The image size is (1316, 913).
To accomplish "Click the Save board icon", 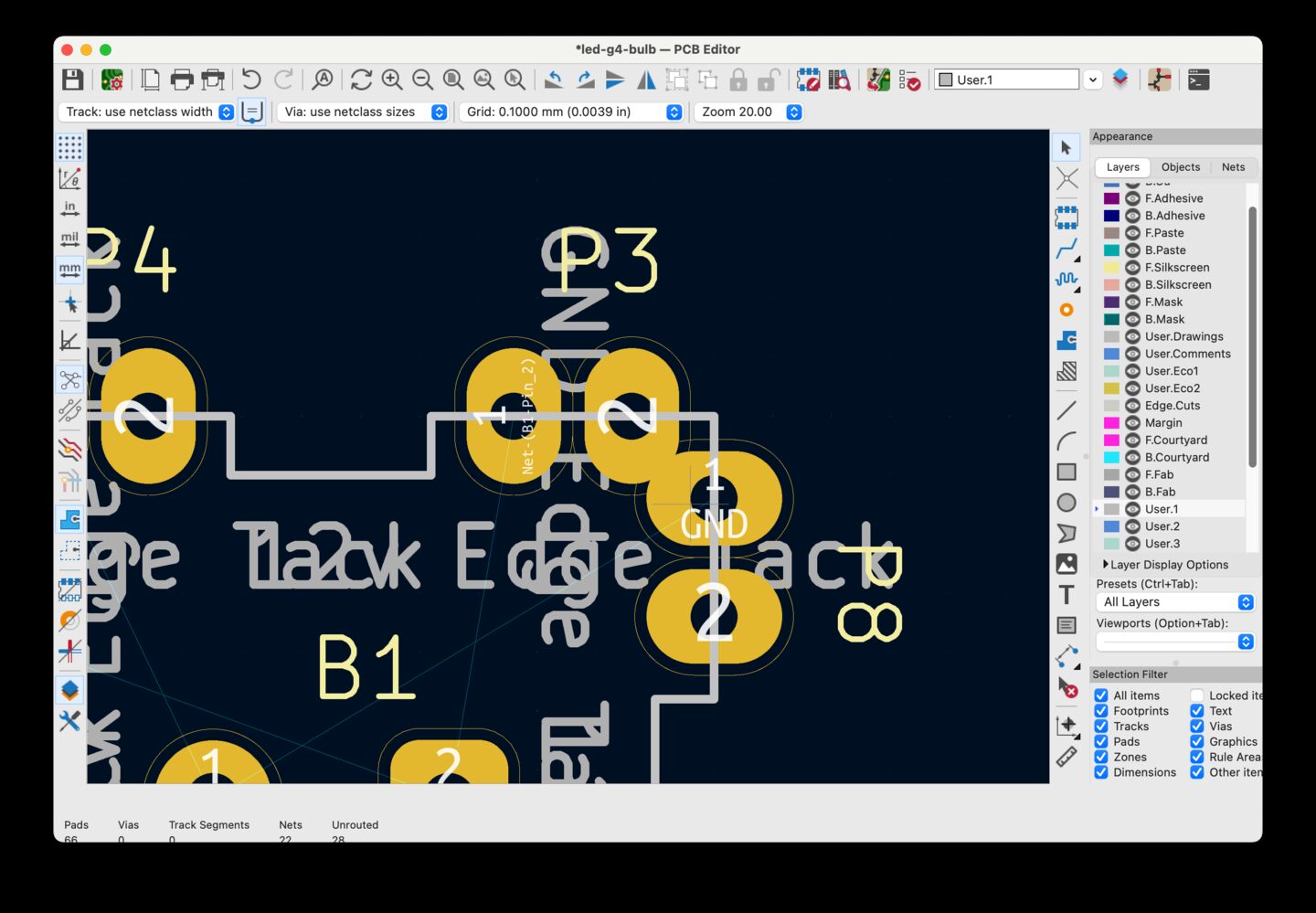I will 73,80.
